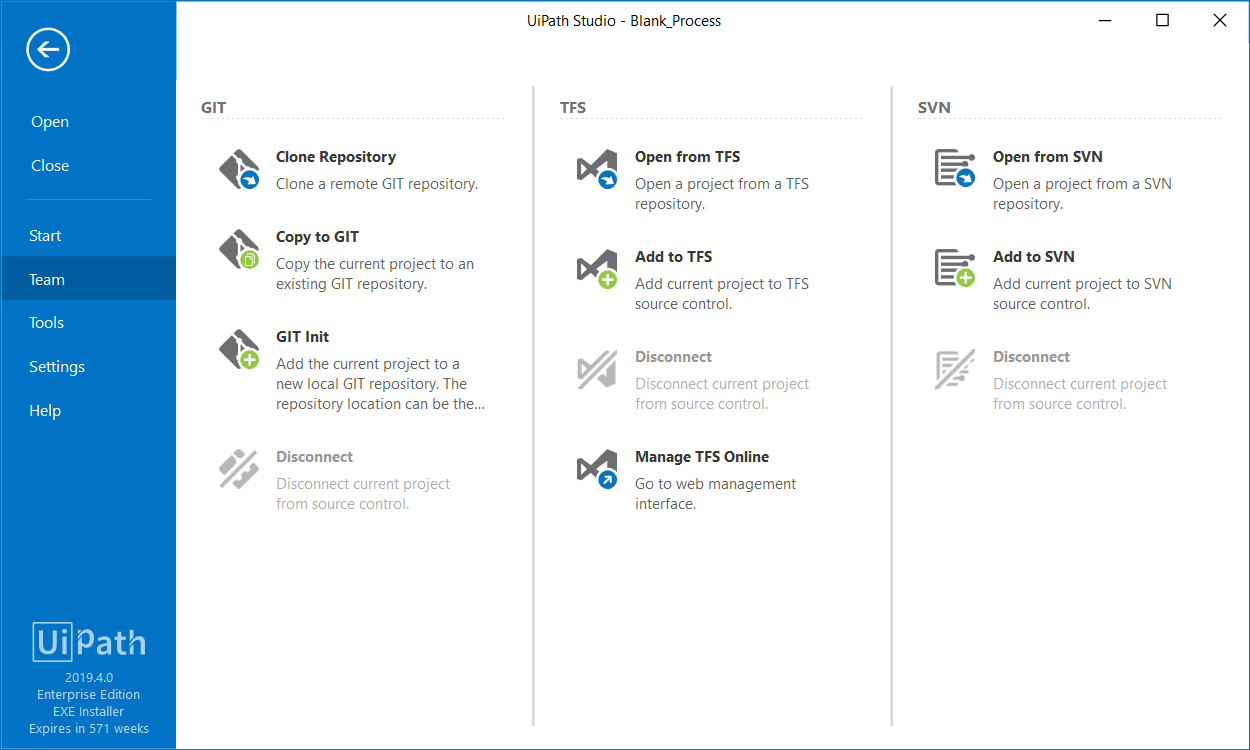Maximize the UiPath Studio window
This screenshot has width=1250, height=750.
1162,20
